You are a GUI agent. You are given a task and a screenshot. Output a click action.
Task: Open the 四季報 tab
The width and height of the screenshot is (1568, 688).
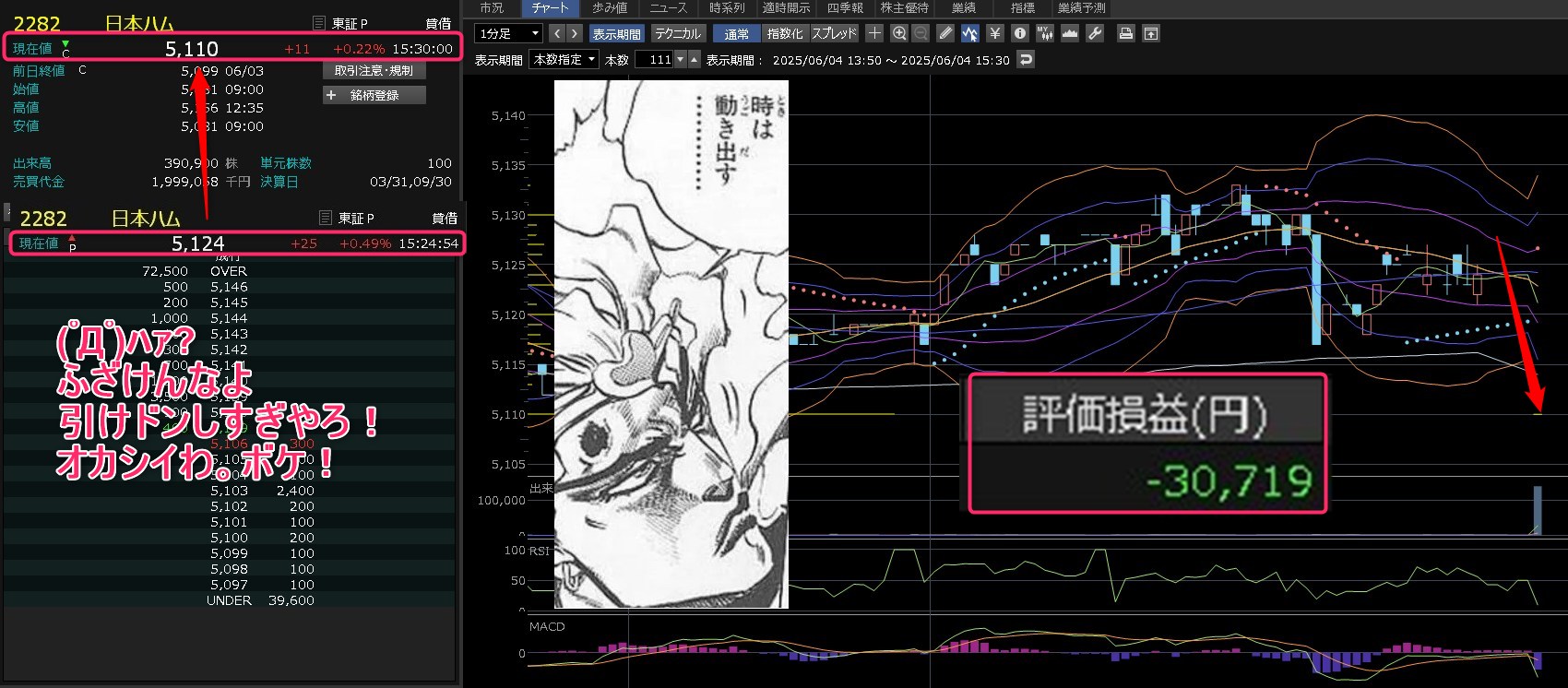pos(845,8)
